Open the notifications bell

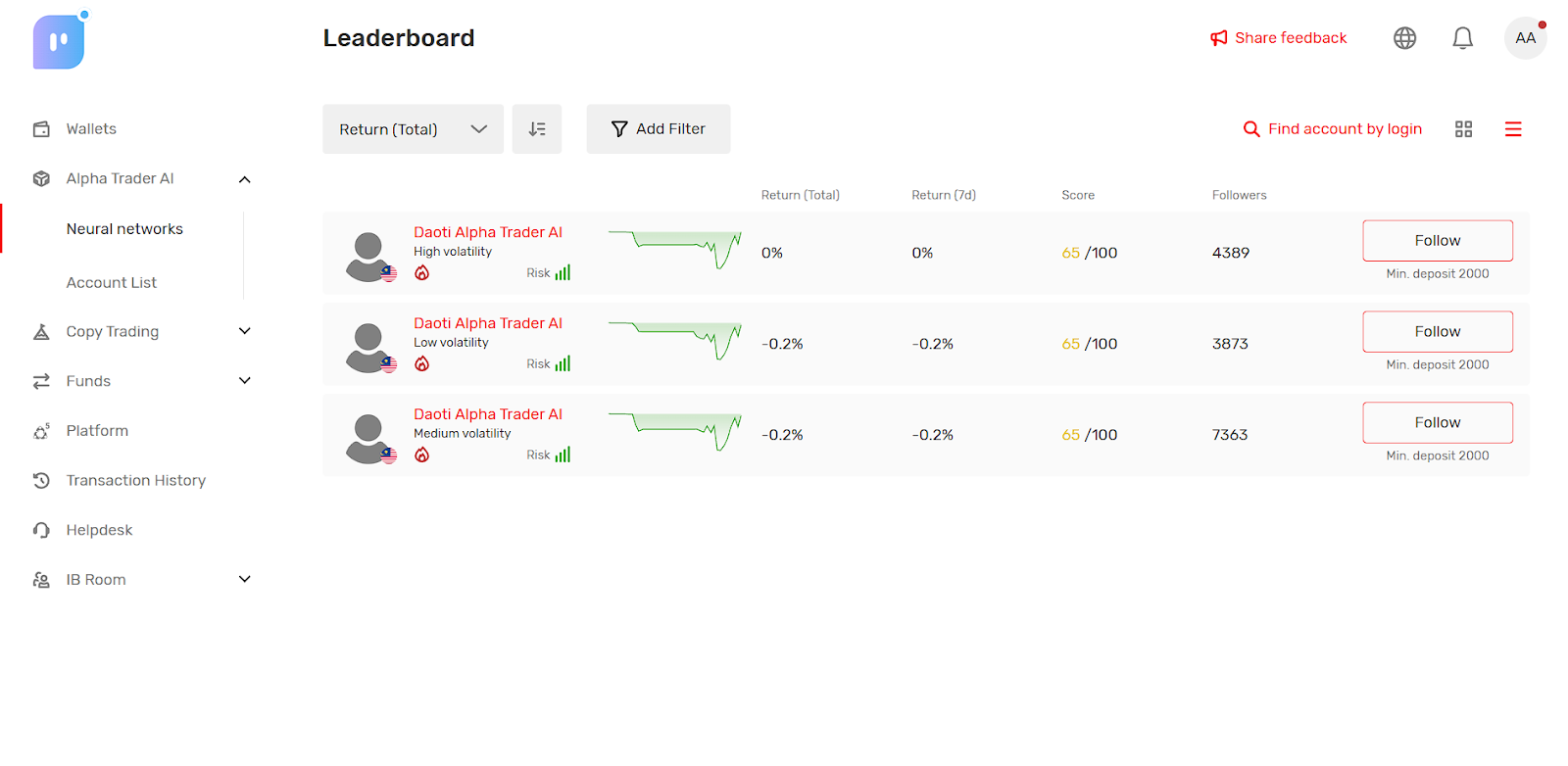pos(1462,38)
